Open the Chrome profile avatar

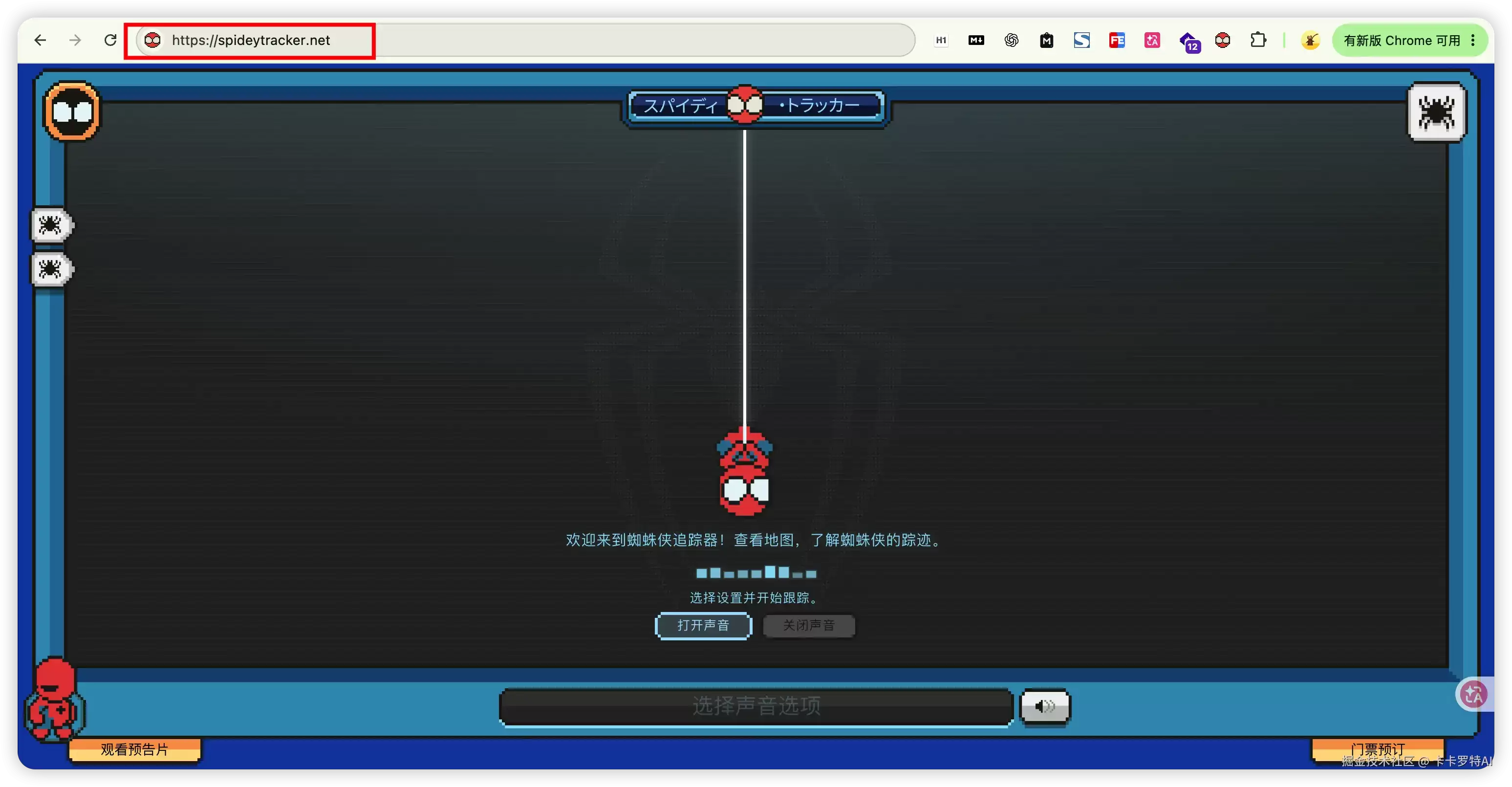1310,40
